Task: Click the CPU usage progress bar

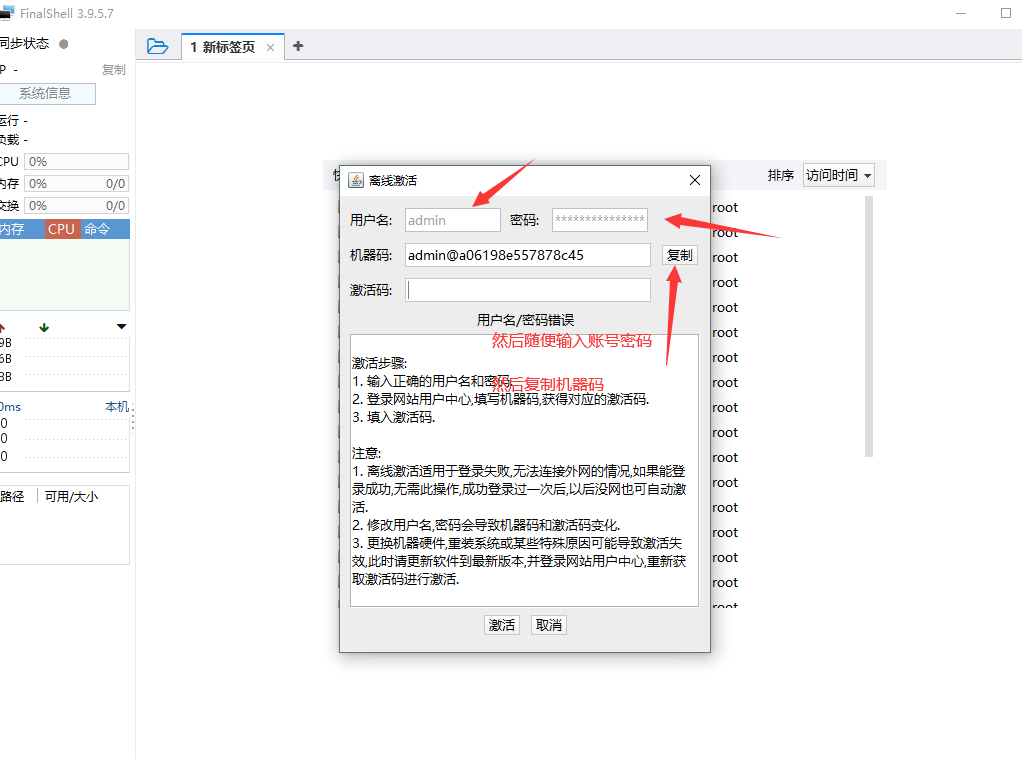Action: pos(76,161)
